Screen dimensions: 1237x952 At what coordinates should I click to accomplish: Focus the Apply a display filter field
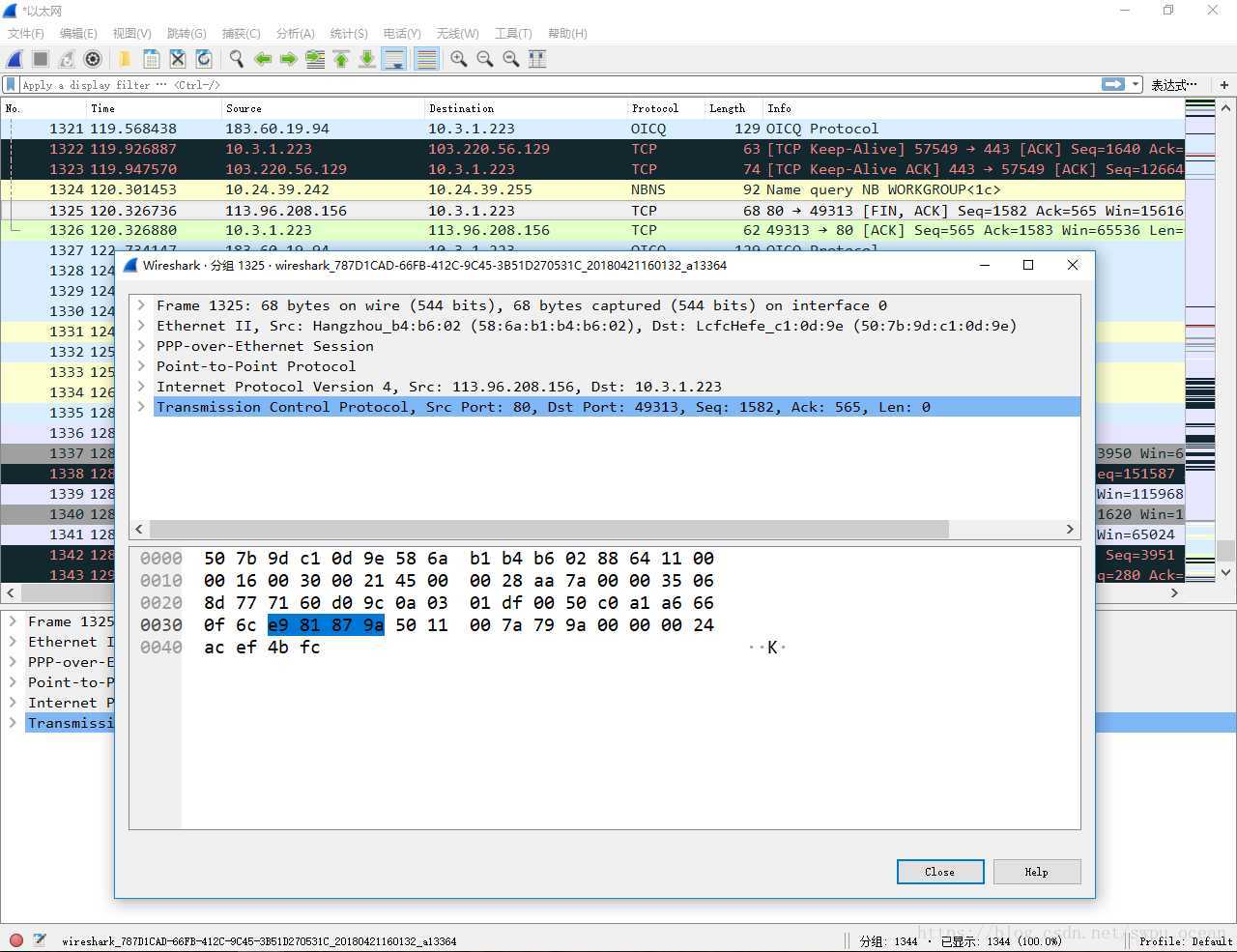coord(559,85)
